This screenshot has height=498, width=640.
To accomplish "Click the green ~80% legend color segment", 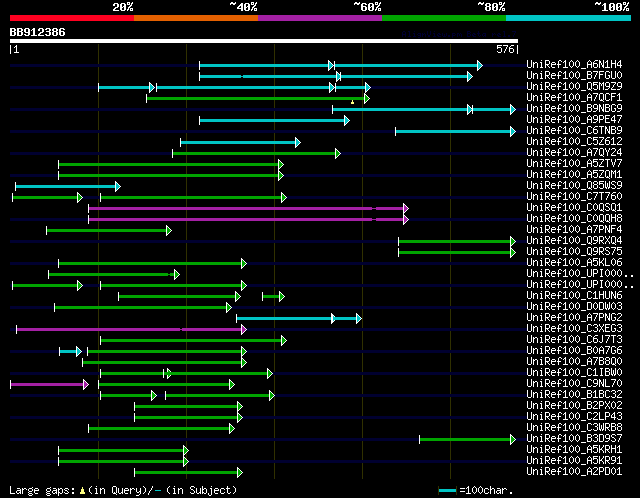I will pos(444,18).
